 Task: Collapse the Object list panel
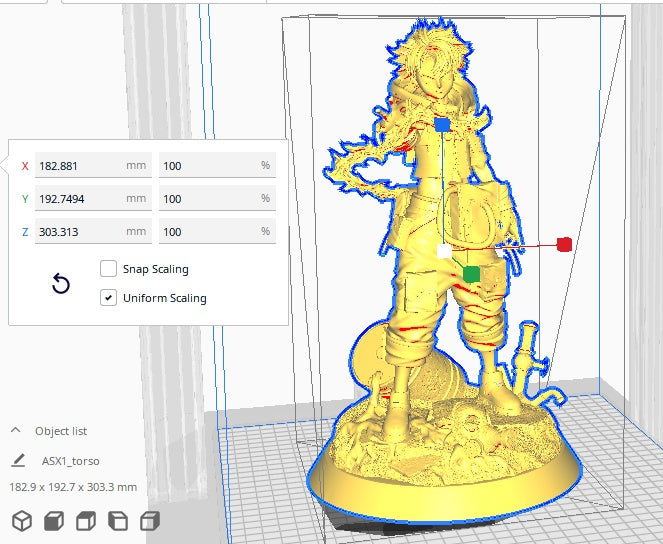tap(16, 430)
